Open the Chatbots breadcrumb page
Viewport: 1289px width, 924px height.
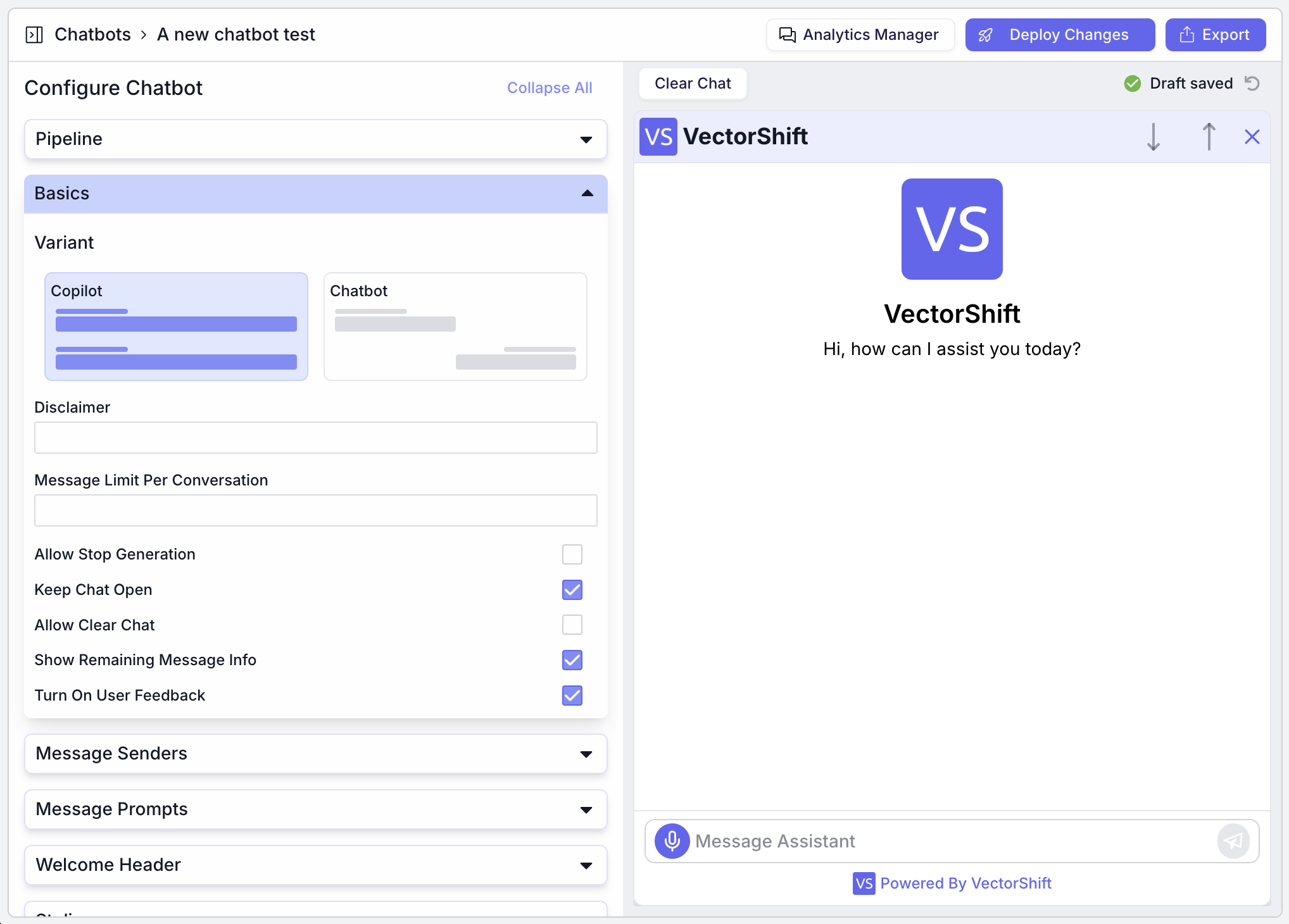pos(92,34)
